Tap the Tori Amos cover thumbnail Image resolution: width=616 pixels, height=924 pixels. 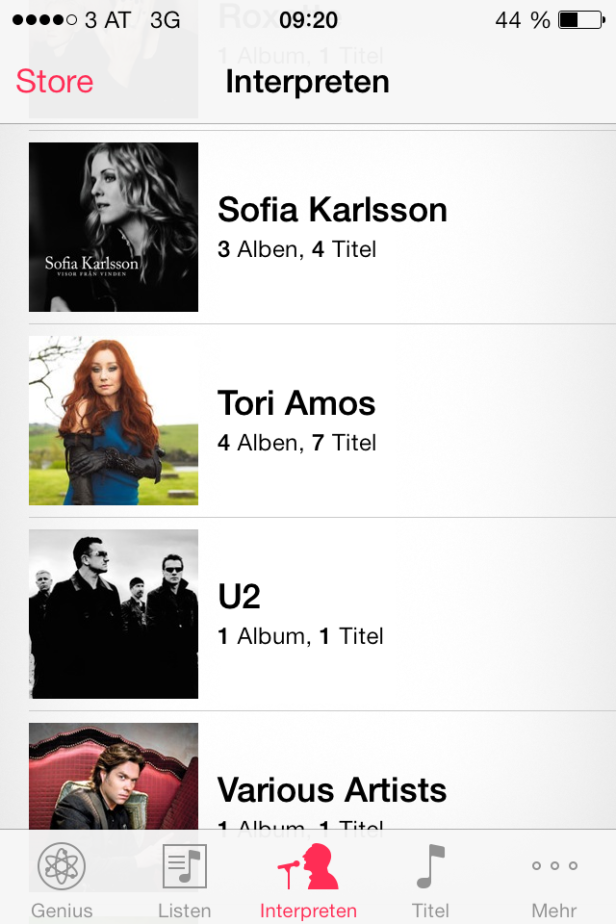(113, 421)
